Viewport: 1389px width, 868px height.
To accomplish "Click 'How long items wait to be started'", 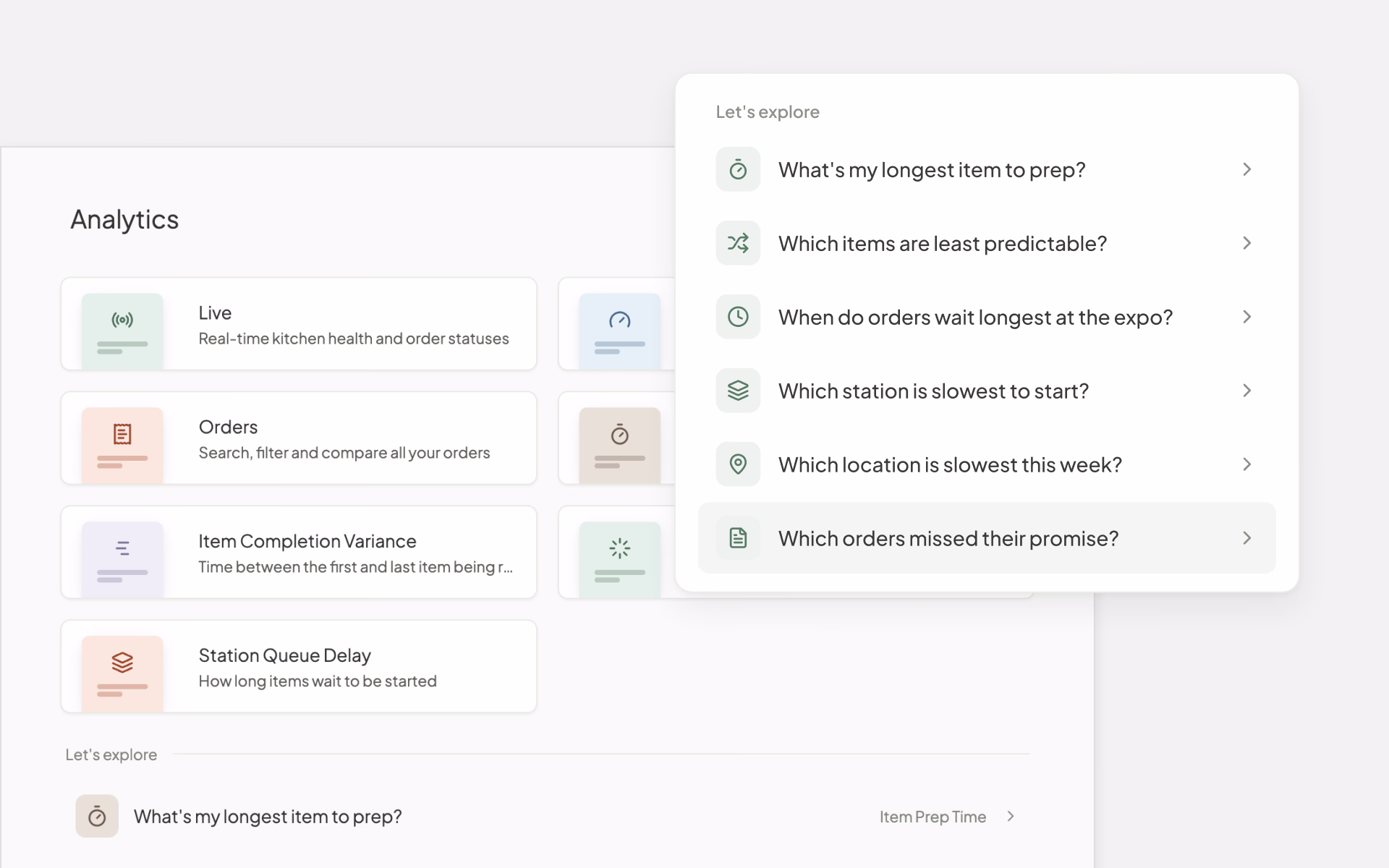I will click(318, 681).
